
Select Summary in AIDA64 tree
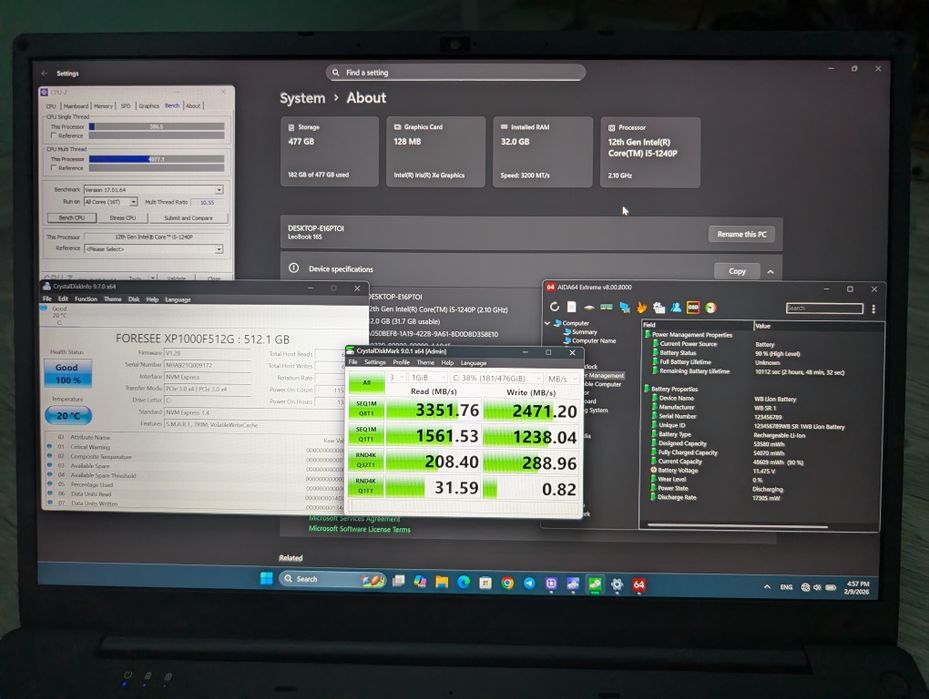584,332
